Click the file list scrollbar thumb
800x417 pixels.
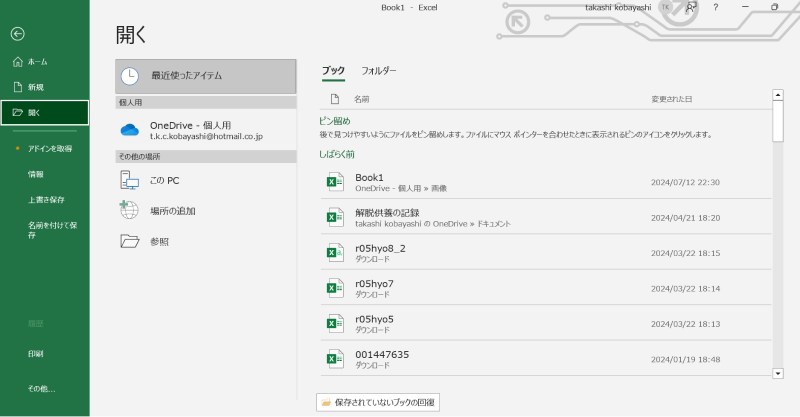[x=778, y=121]
